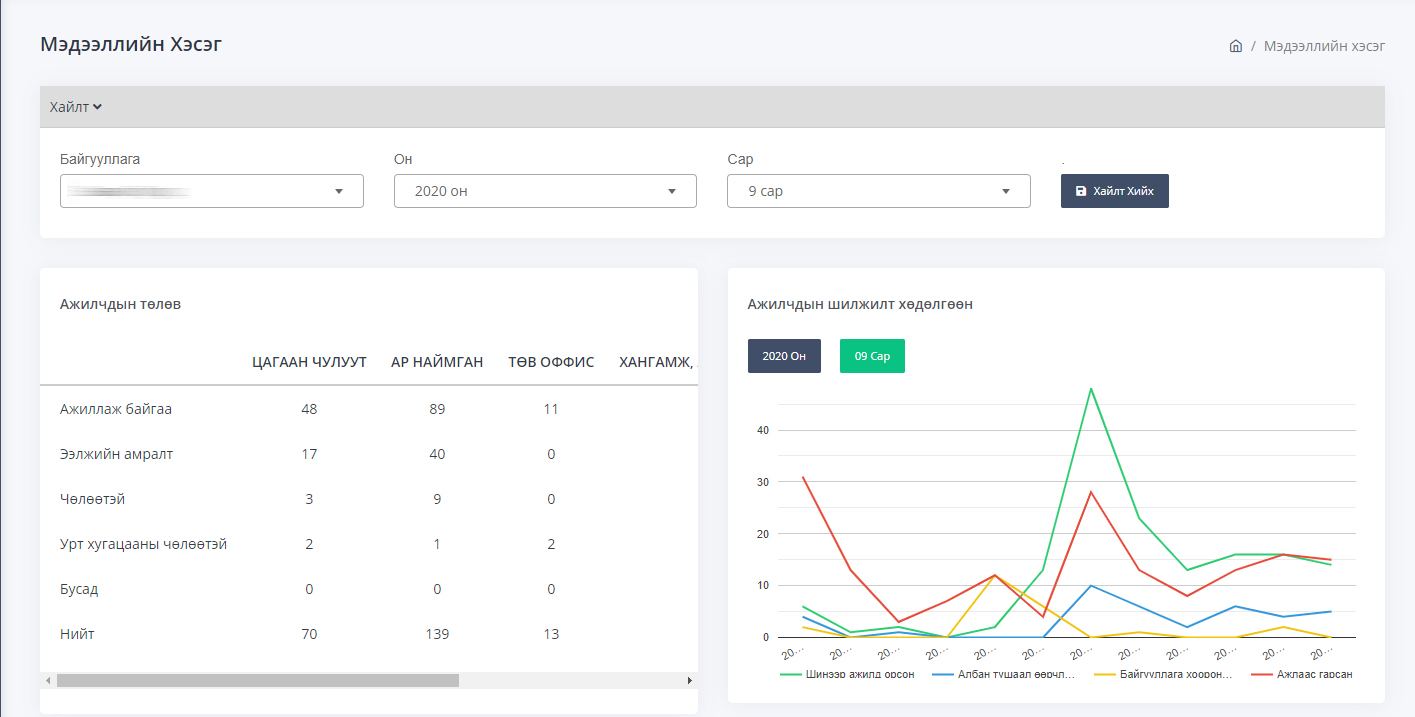This screenshot has width=1415, height=717.
Task: Click the table's horizontal scrollbar thumb
Action: pyautogui.click(x=257, y=680)
